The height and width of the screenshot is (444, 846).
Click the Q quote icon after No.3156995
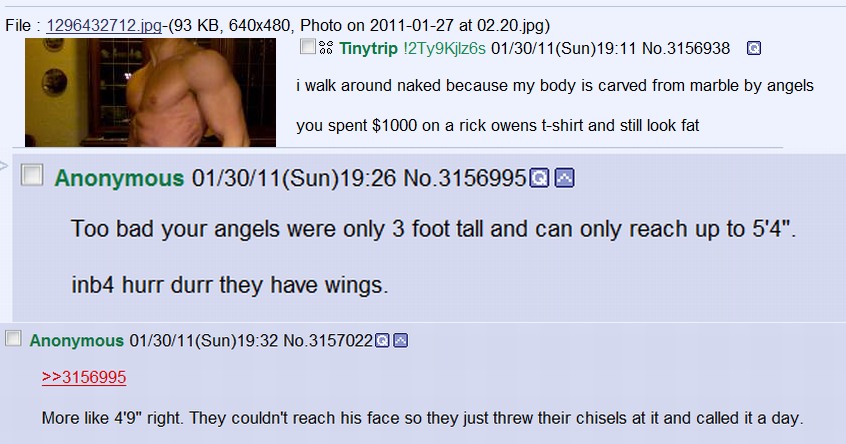click(x=539, y=178)
